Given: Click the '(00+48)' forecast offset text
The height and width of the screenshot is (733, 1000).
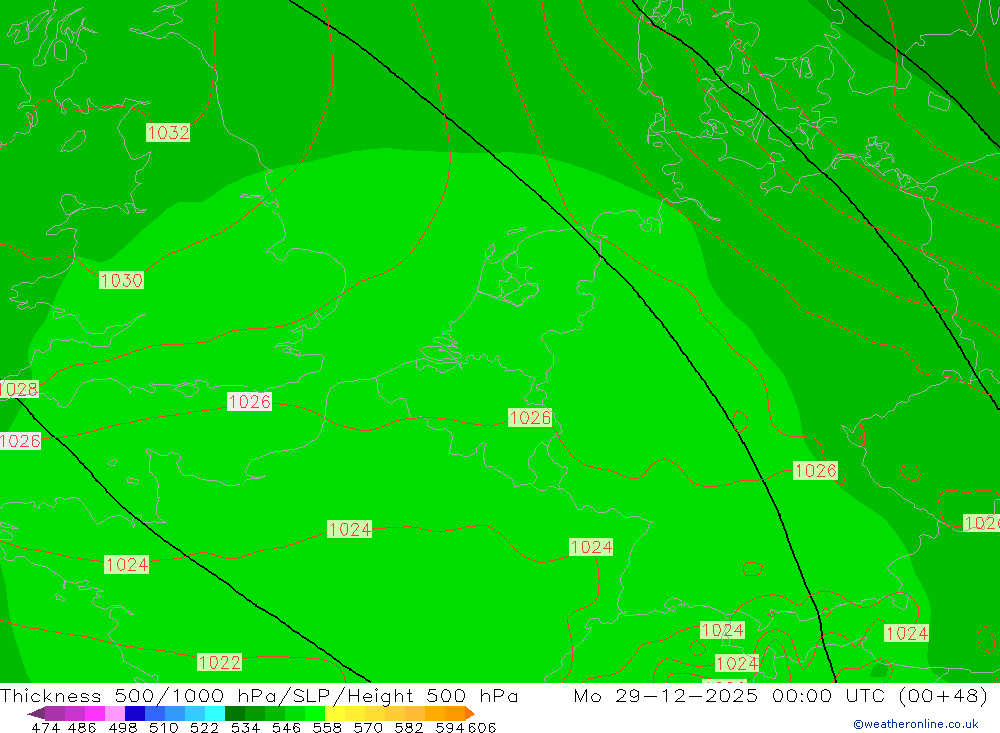Looking at the screenshot, I should click(x=943, y=695).
